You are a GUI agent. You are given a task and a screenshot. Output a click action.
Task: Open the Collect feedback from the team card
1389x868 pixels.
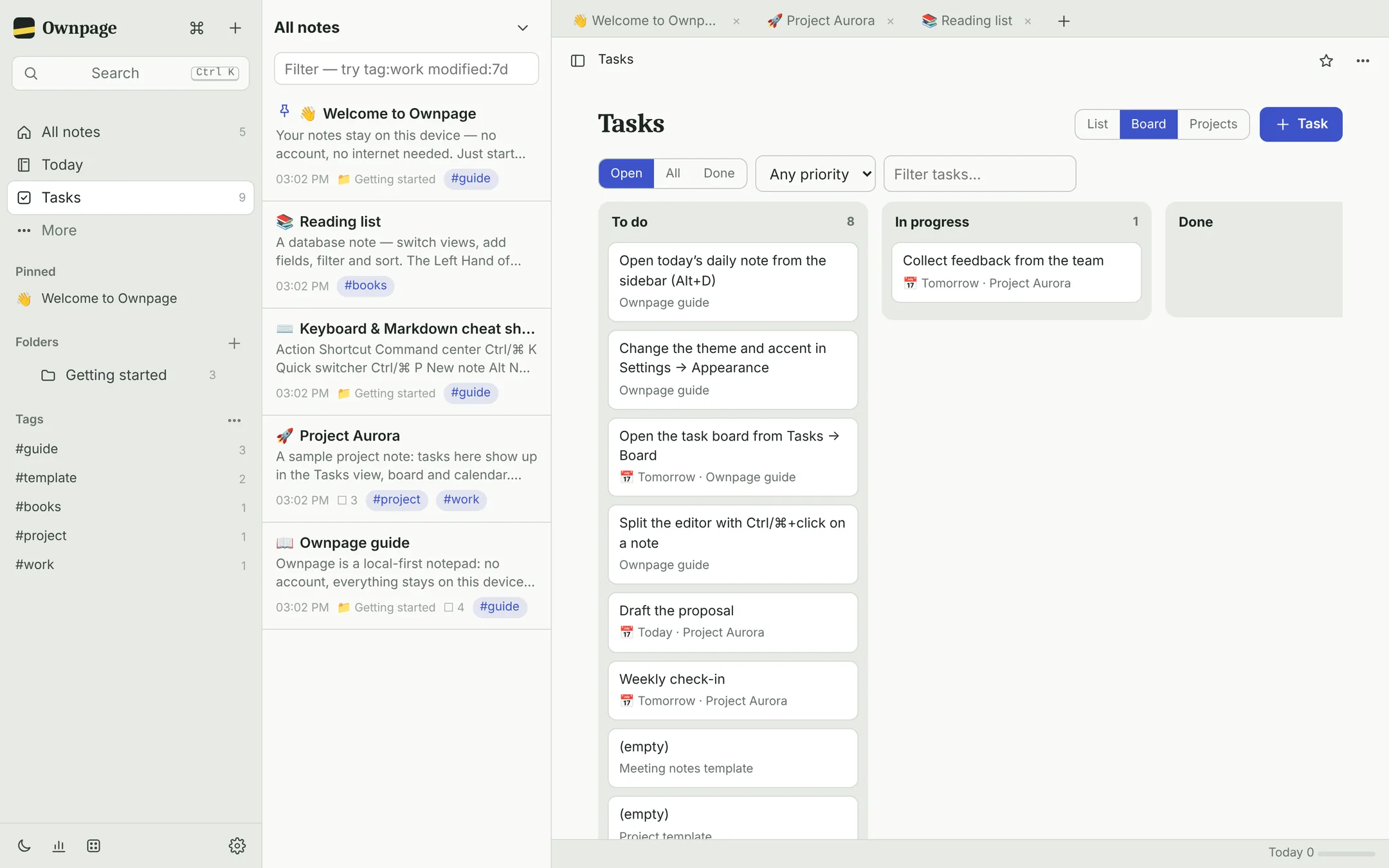(x=1016, y=272)
